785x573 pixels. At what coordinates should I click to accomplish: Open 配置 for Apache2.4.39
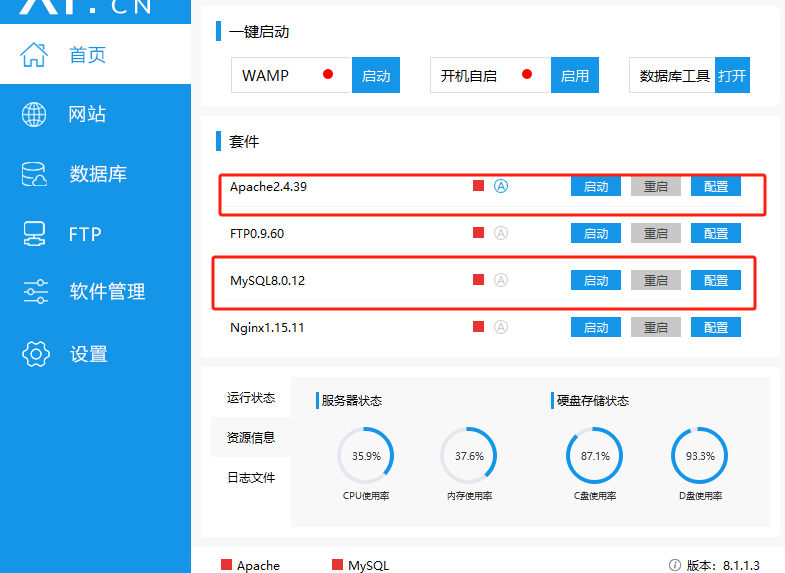click(715, 187)
